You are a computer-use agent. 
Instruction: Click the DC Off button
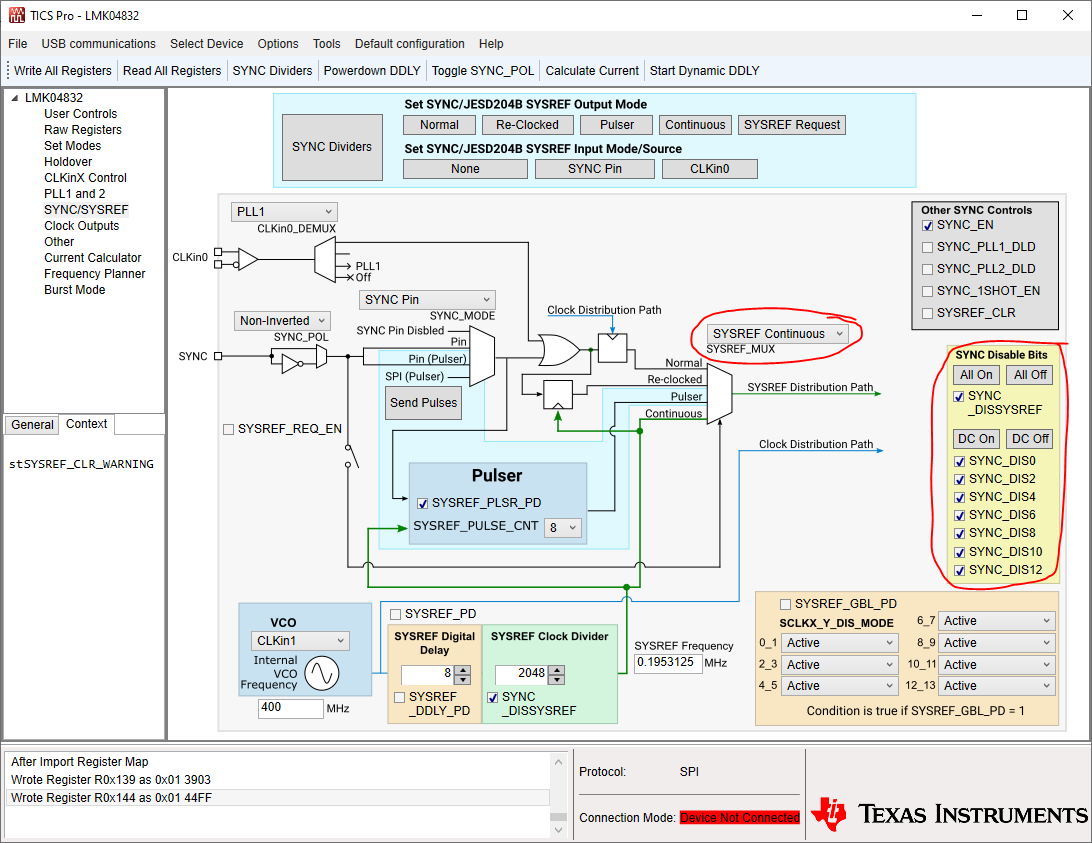1030,439
